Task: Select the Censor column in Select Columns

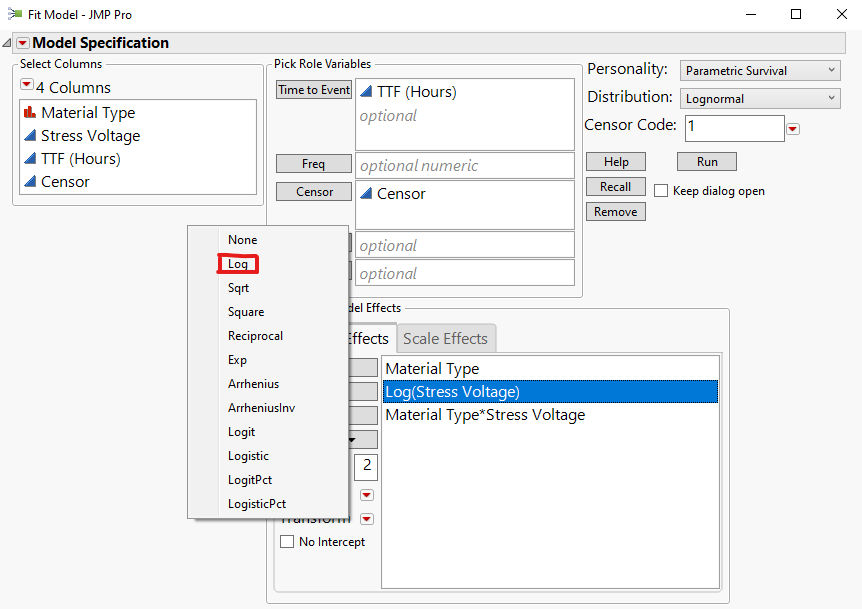Action: [x=65, y=182]
